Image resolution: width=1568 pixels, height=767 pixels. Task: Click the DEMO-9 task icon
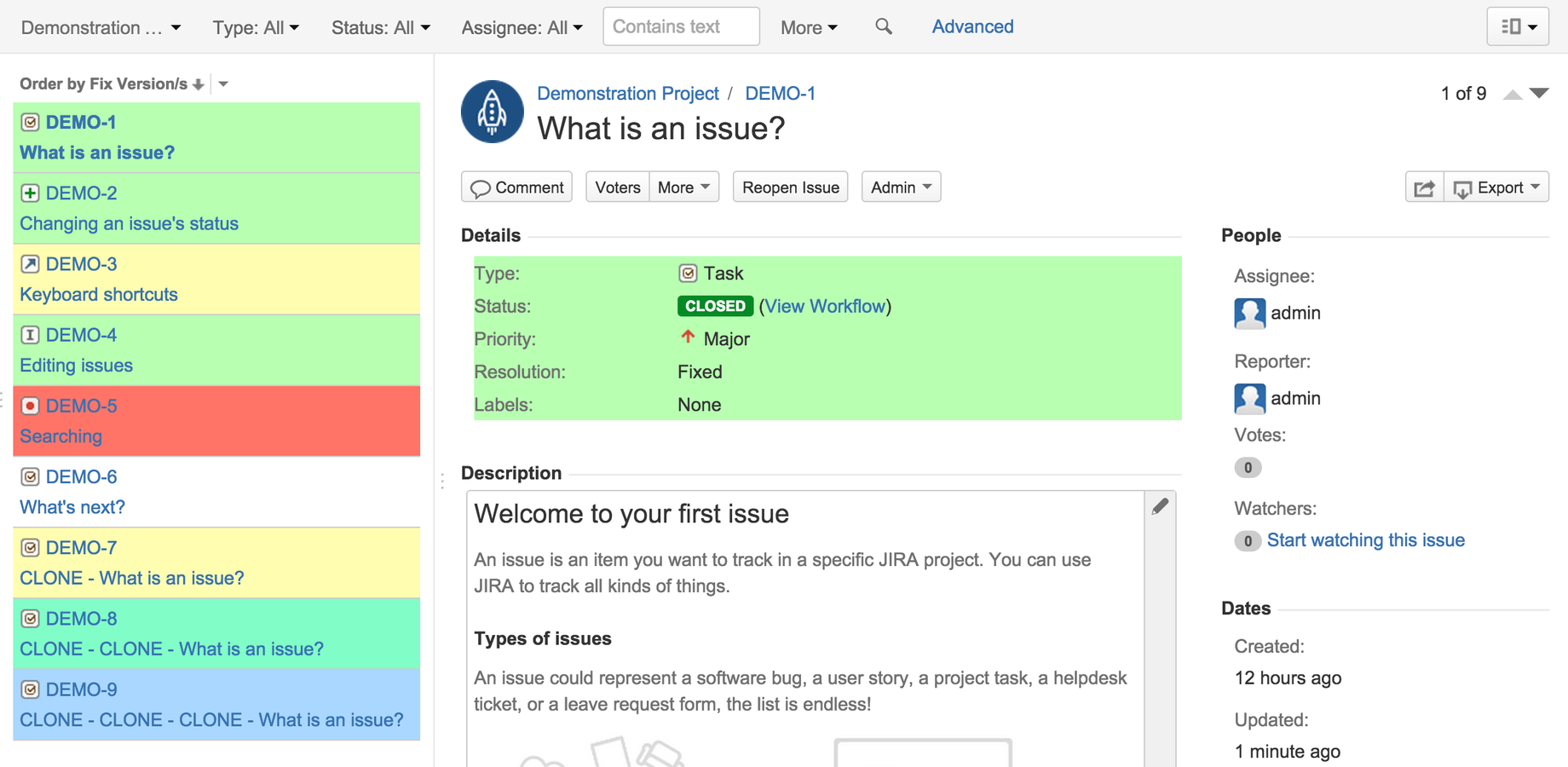30,689
